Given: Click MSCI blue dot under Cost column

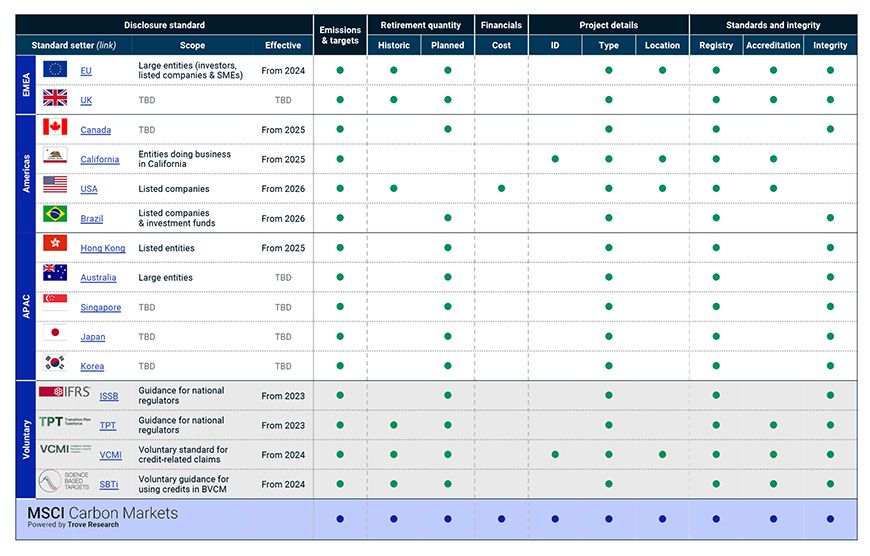Looking at the screenshot, I should click(501, 519).
